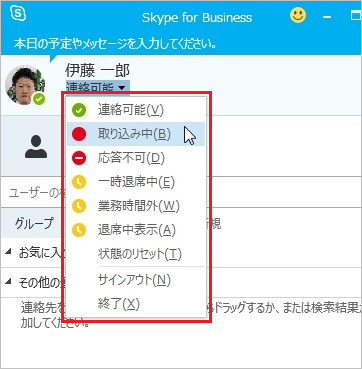Select 退席中表示(A) status

[x=136, y=230]
